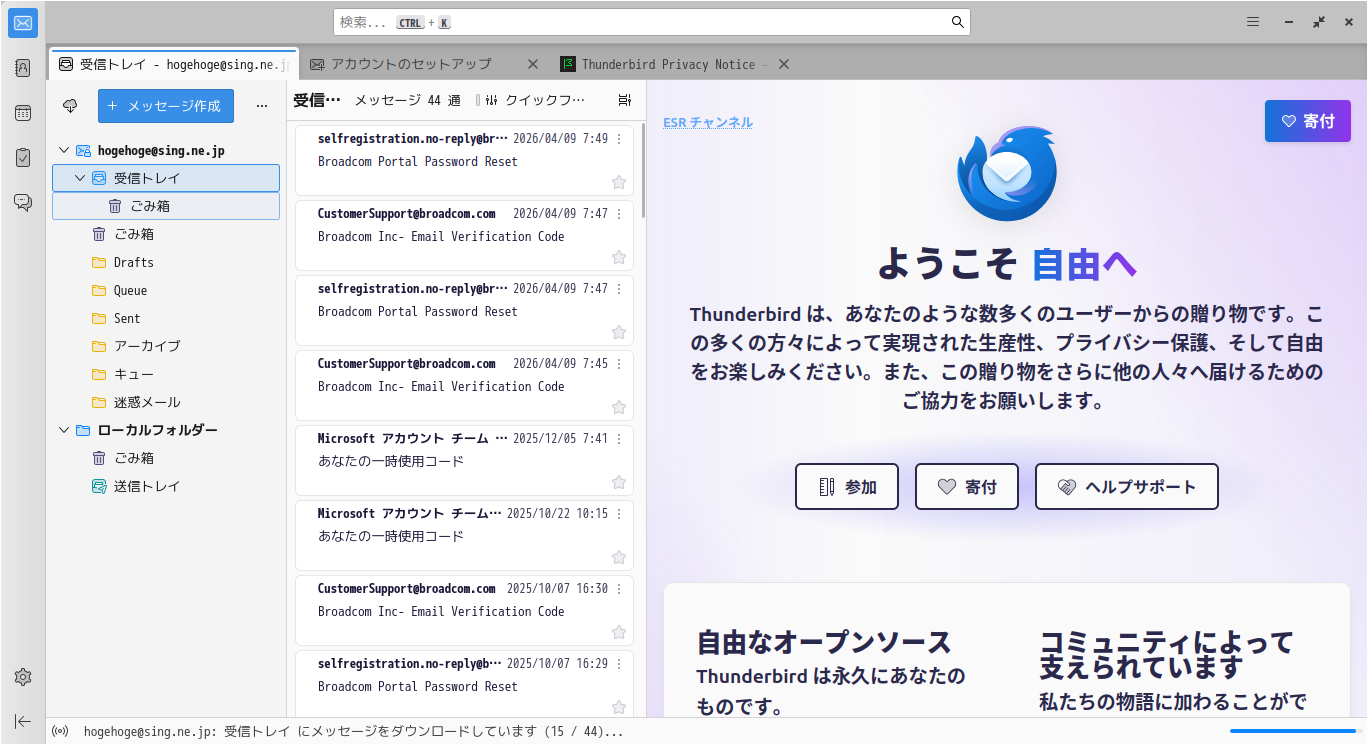Open more options for the 7:49 selfregistration message
Image resolution: width=1368 pixels, height=745 pixels.
[619, 139]
